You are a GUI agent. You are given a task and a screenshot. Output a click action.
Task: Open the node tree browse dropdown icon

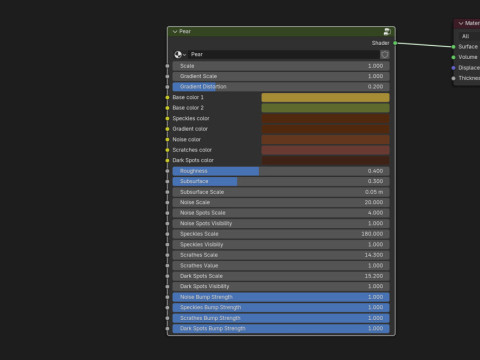[180, 54]
